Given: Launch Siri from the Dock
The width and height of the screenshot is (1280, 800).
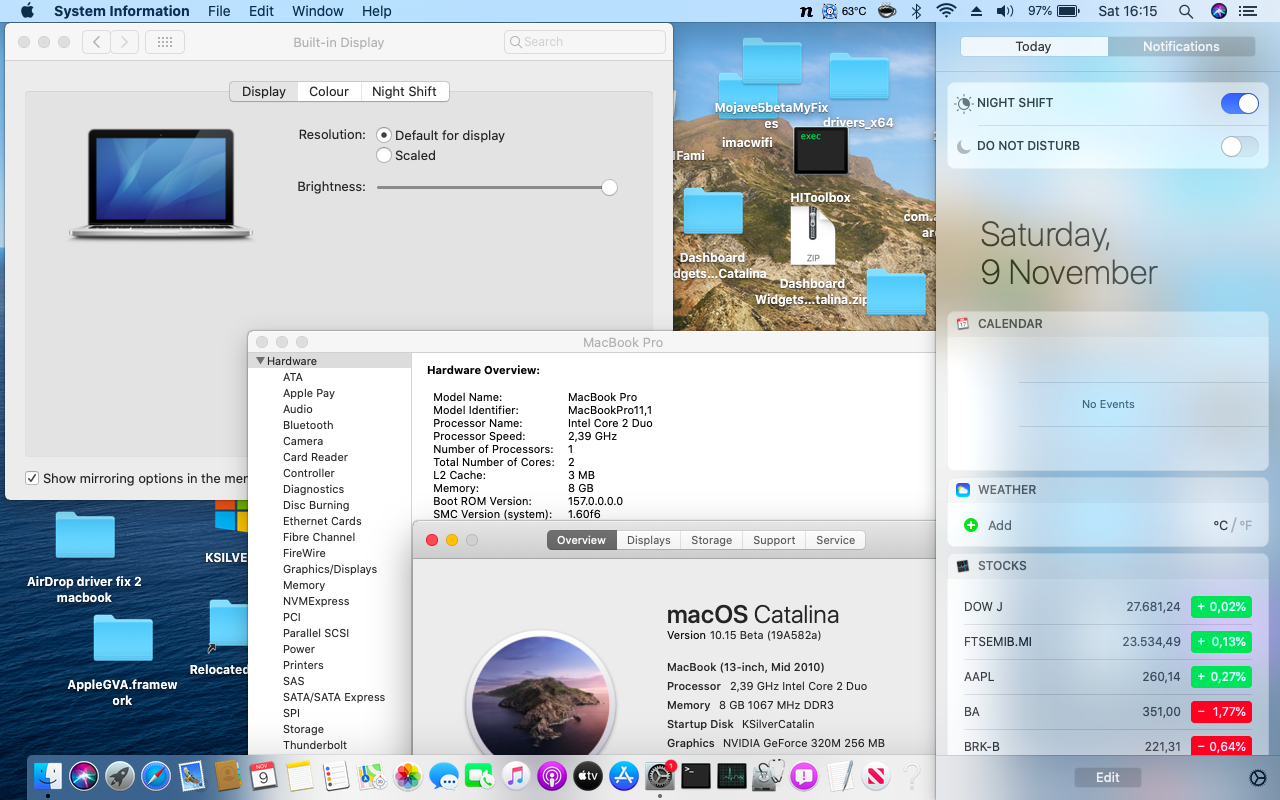Looking at the screenshot, I should (84, 775).
